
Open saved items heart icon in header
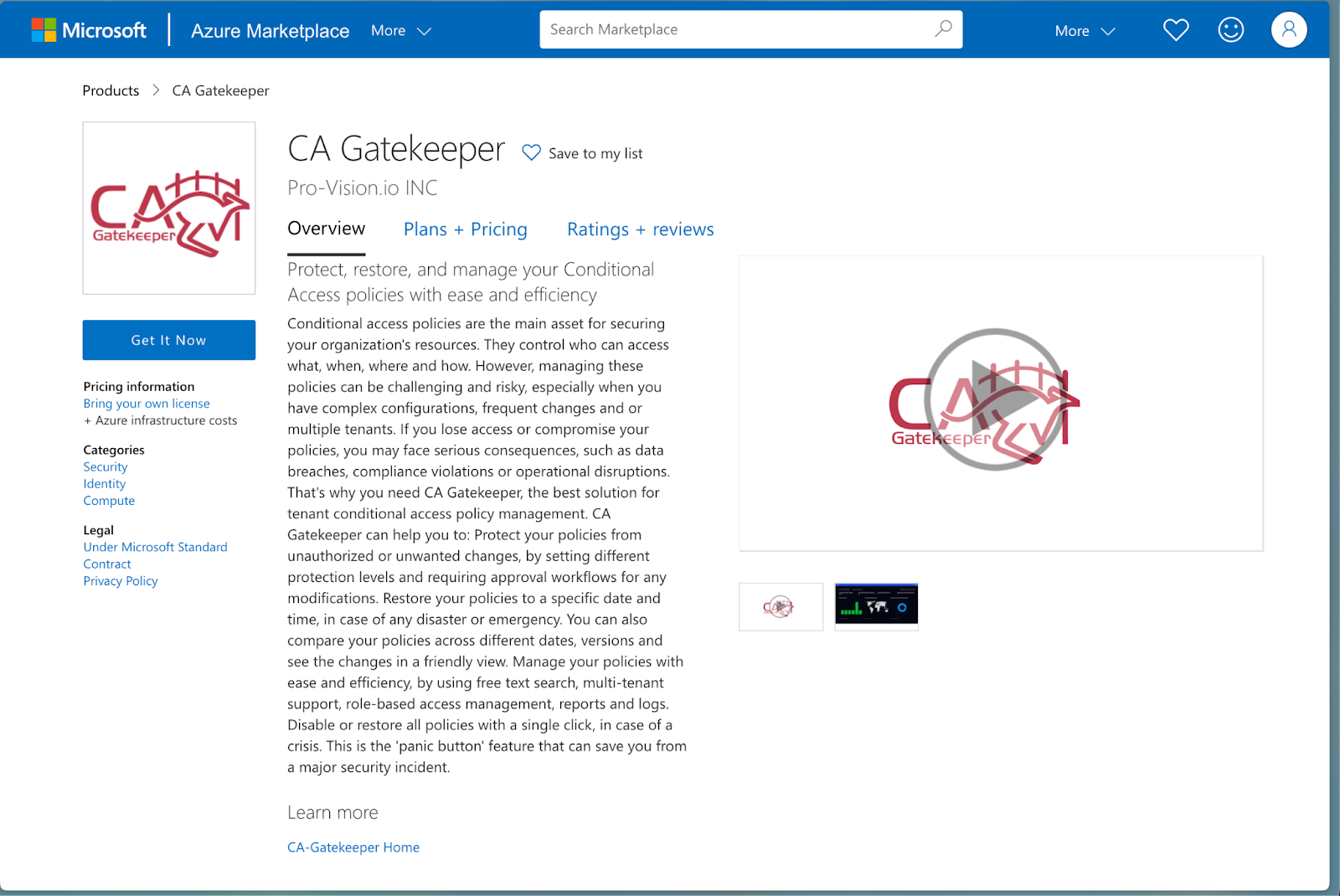(1176, 30)
